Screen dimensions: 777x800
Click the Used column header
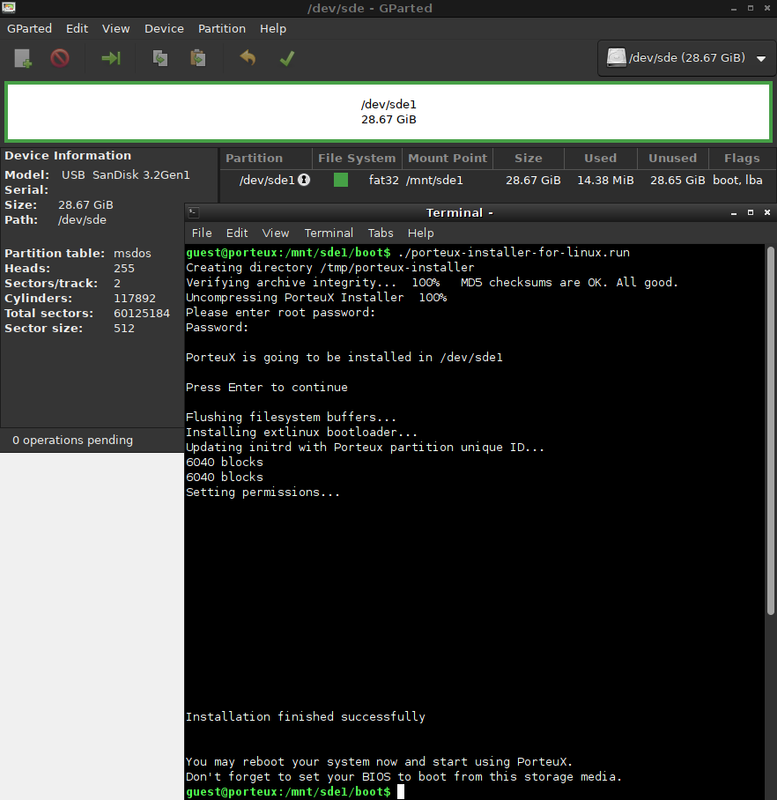pyautogui.click(x=600, y=158)
